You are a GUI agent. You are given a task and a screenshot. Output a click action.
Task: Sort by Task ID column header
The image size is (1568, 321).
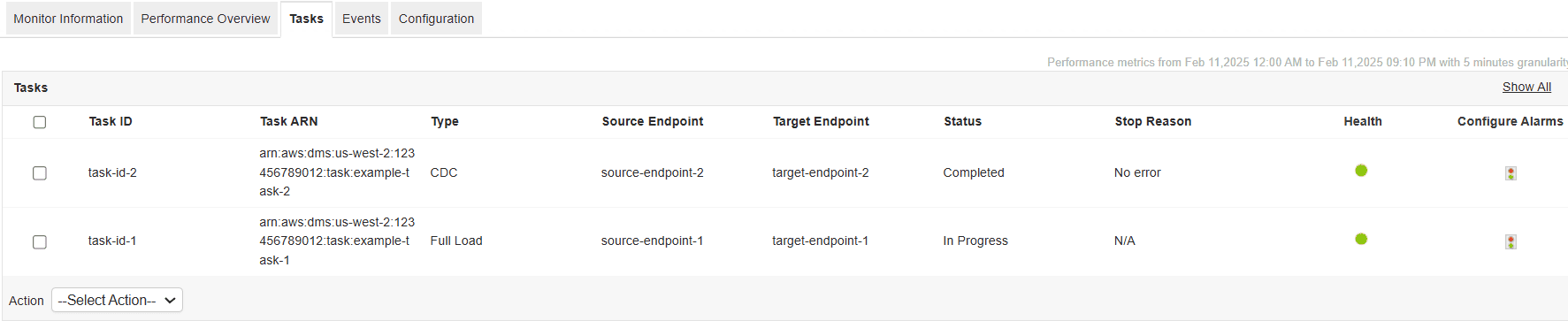[111, 121]
